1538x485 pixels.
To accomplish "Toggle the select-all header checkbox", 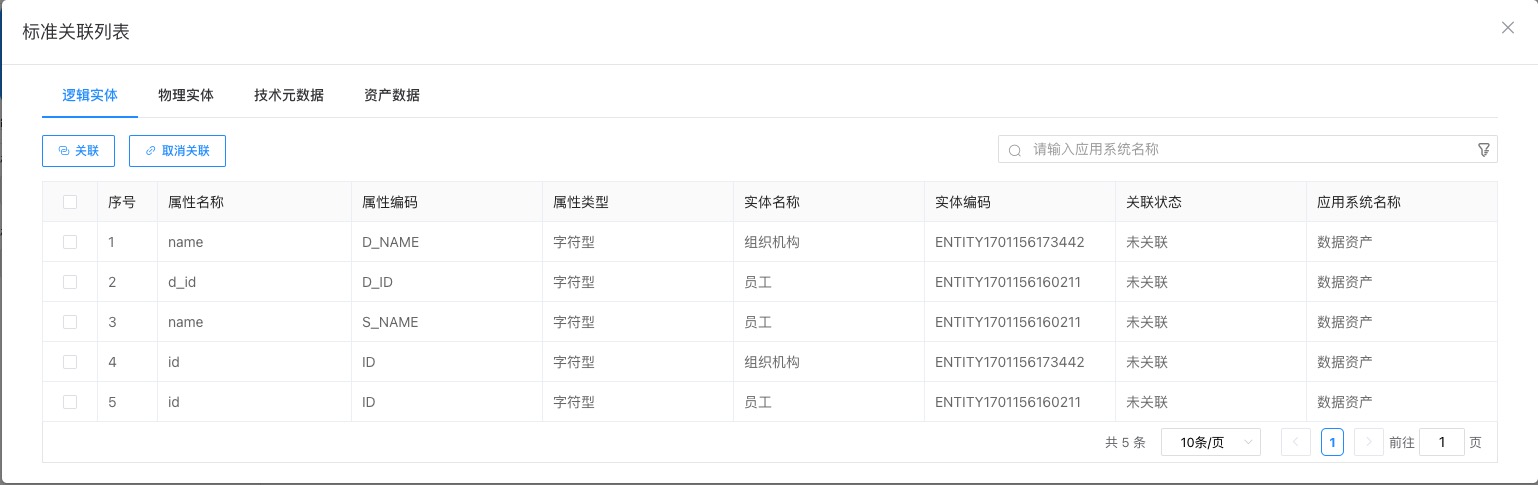I will 70,202.
